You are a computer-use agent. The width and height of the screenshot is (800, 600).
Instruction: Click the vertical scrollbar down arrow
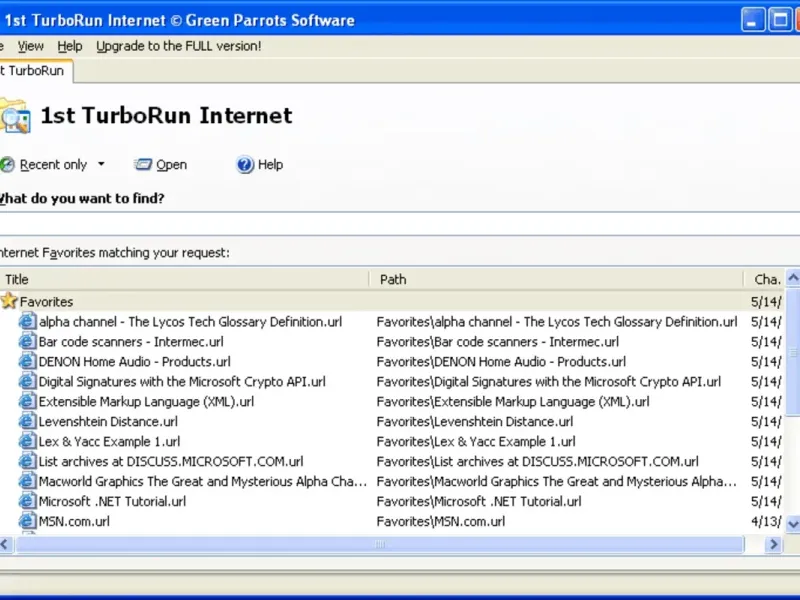793,523
